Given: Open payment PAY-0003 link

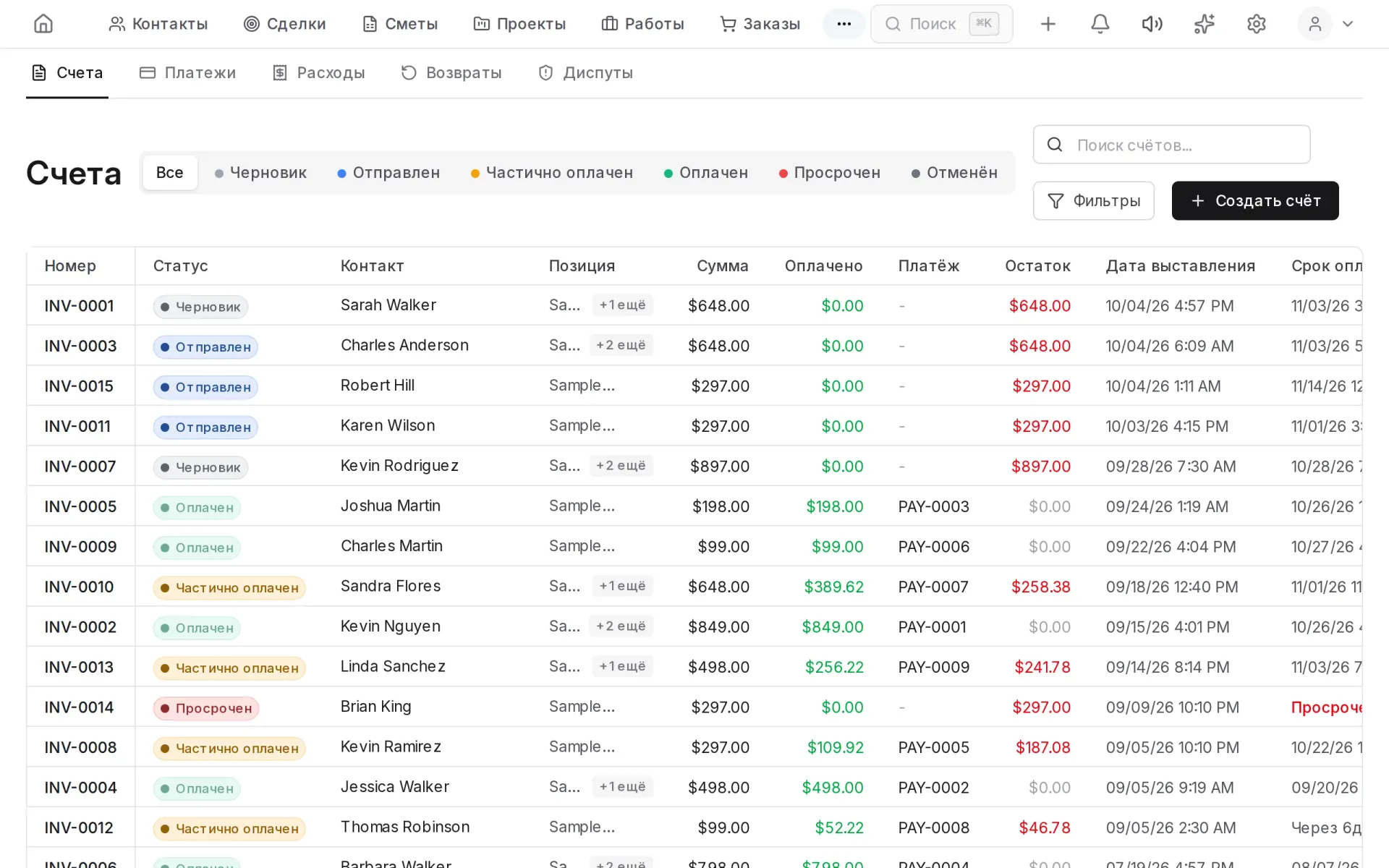Looking at the screenshot, I should 933,506.
